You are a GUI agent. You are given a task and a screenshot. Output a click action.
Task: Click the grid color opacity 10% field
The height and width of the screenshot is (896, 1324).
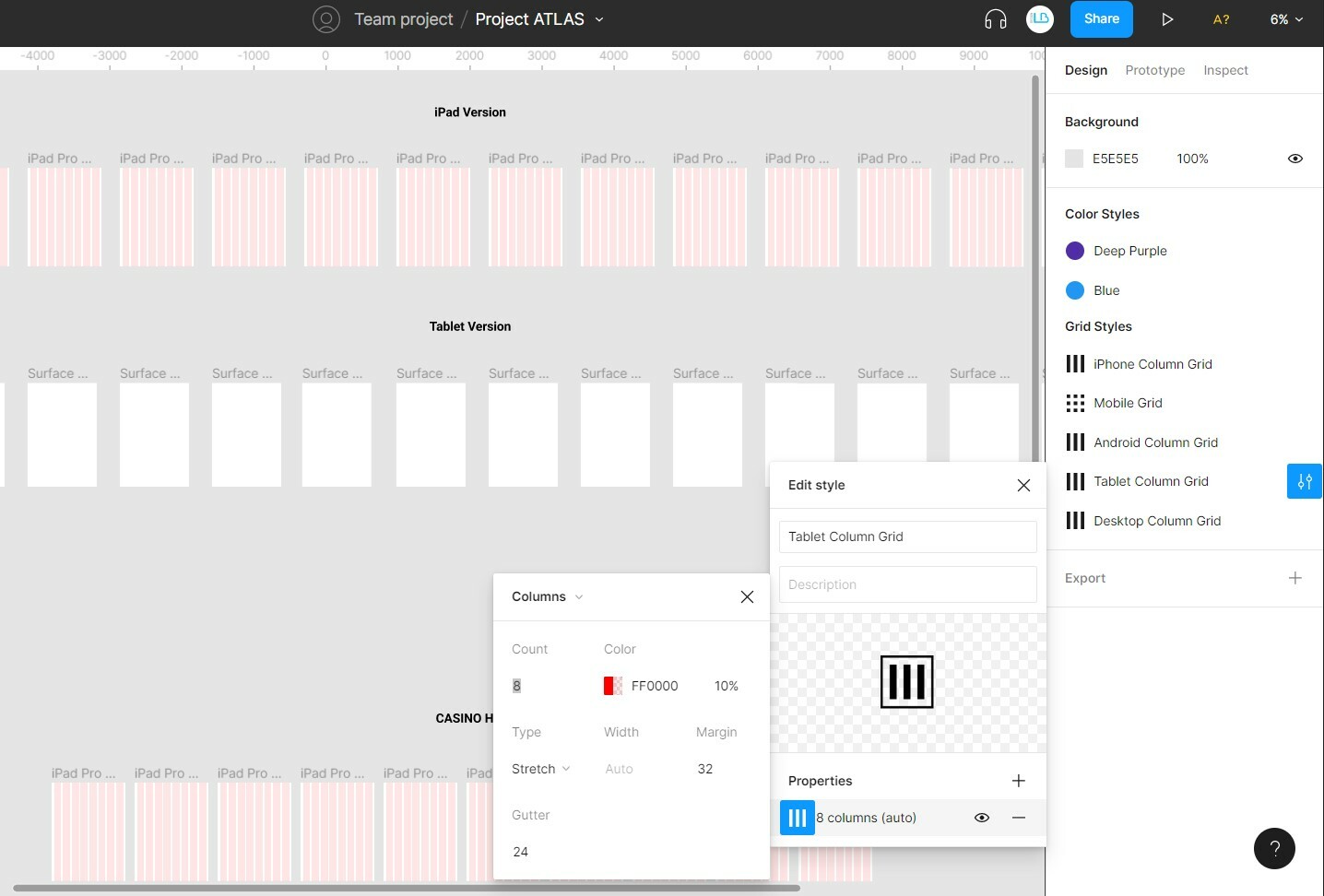point(727,686)
